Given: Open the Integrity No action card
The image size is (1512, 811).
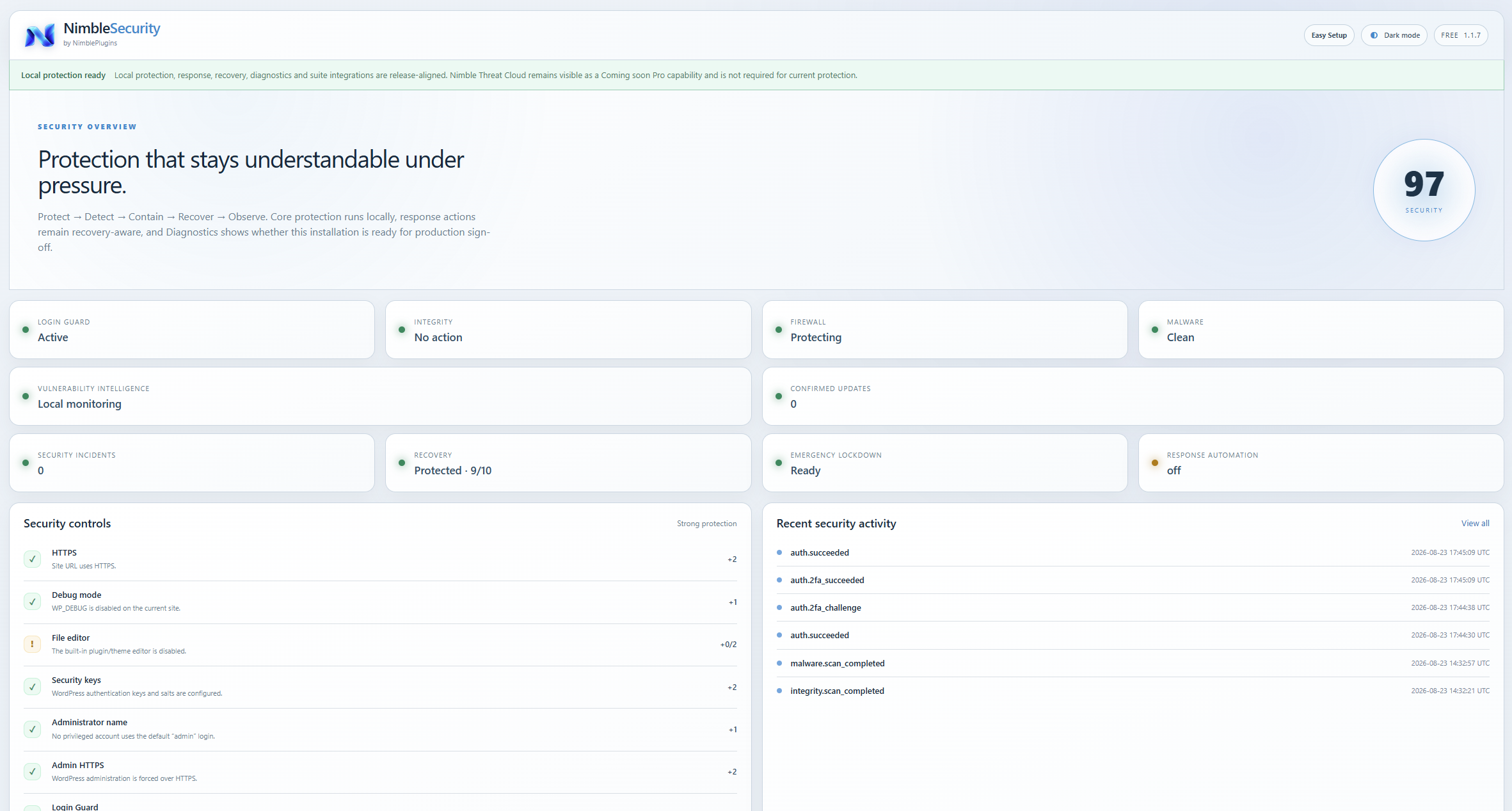Looking at the screenshot, I should point(568,330).
